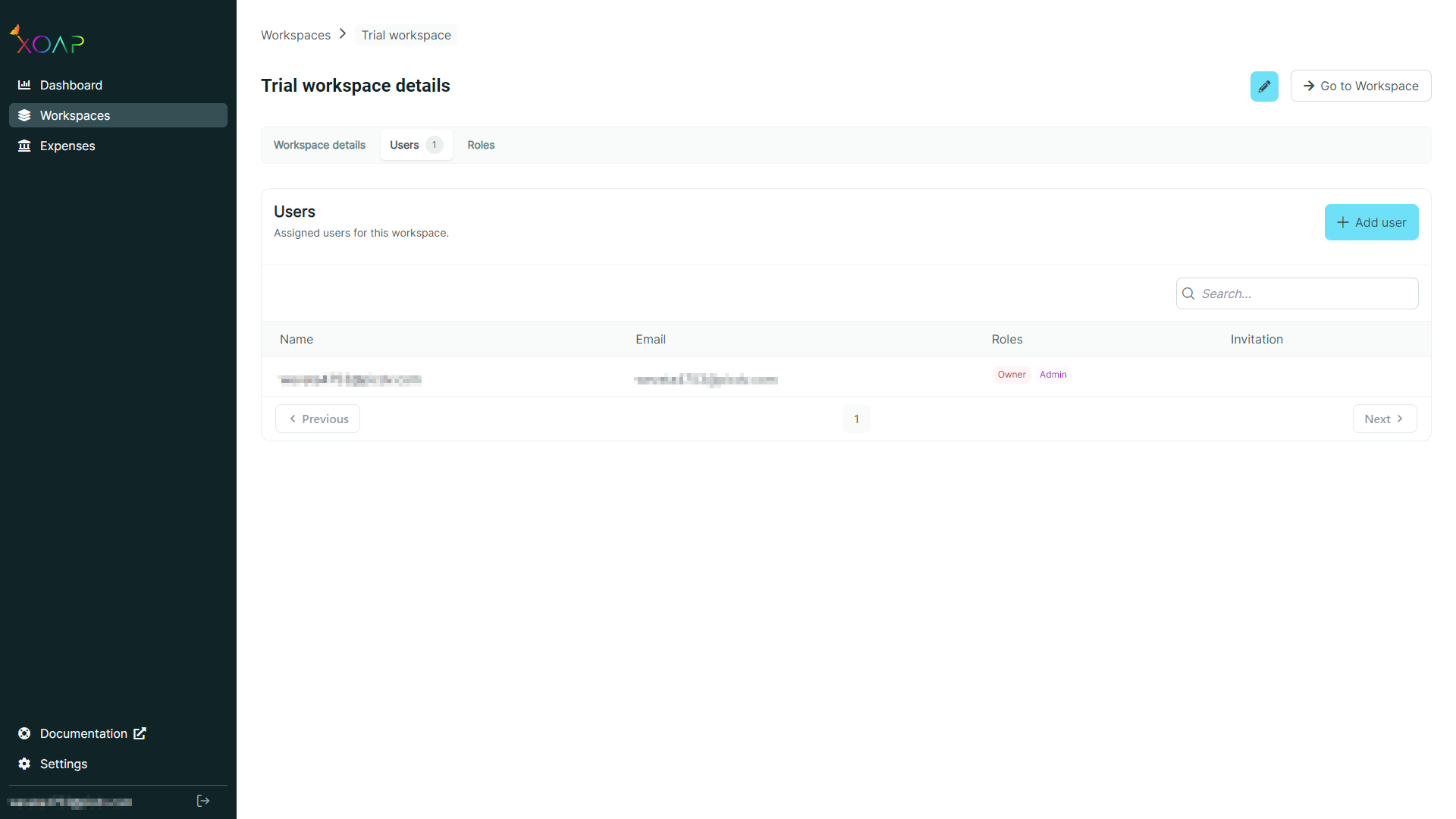Click the Settings gear icon
Viewport: 1456px width, 819px height.
point(24,764)
